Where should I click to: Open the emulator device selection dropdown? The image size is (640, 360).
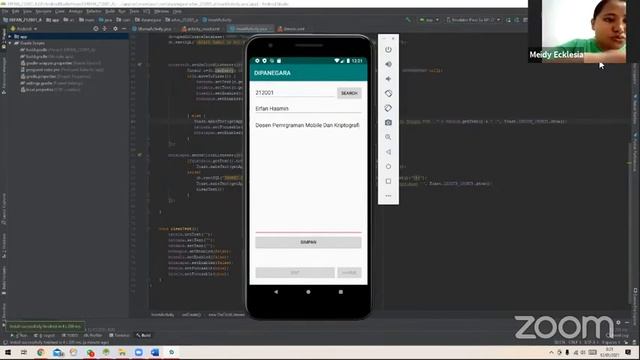tap(473, 20)
